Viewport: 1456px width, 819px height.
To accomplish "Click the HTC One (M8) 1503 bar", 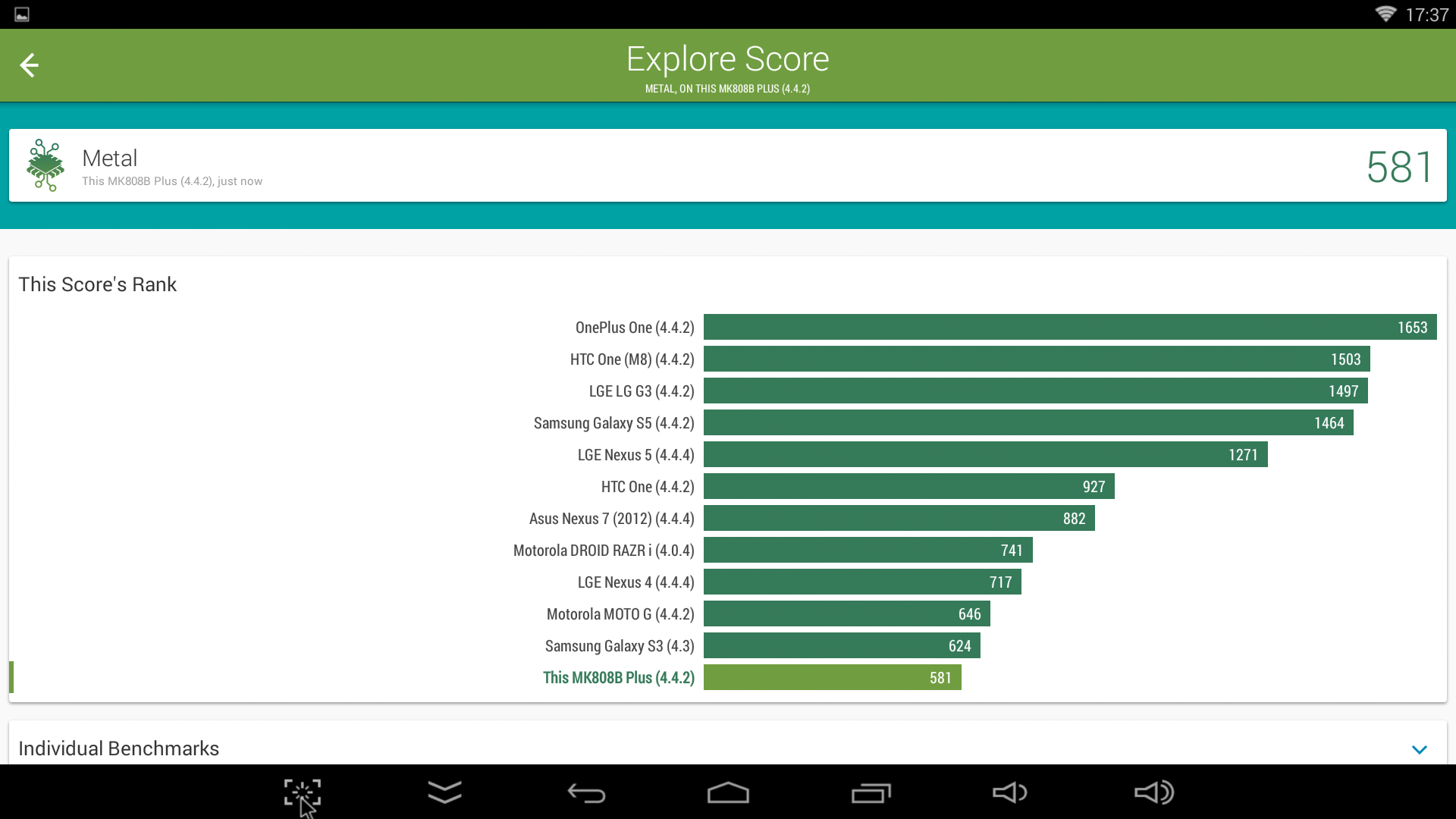I will click(x=1036, y=359).
